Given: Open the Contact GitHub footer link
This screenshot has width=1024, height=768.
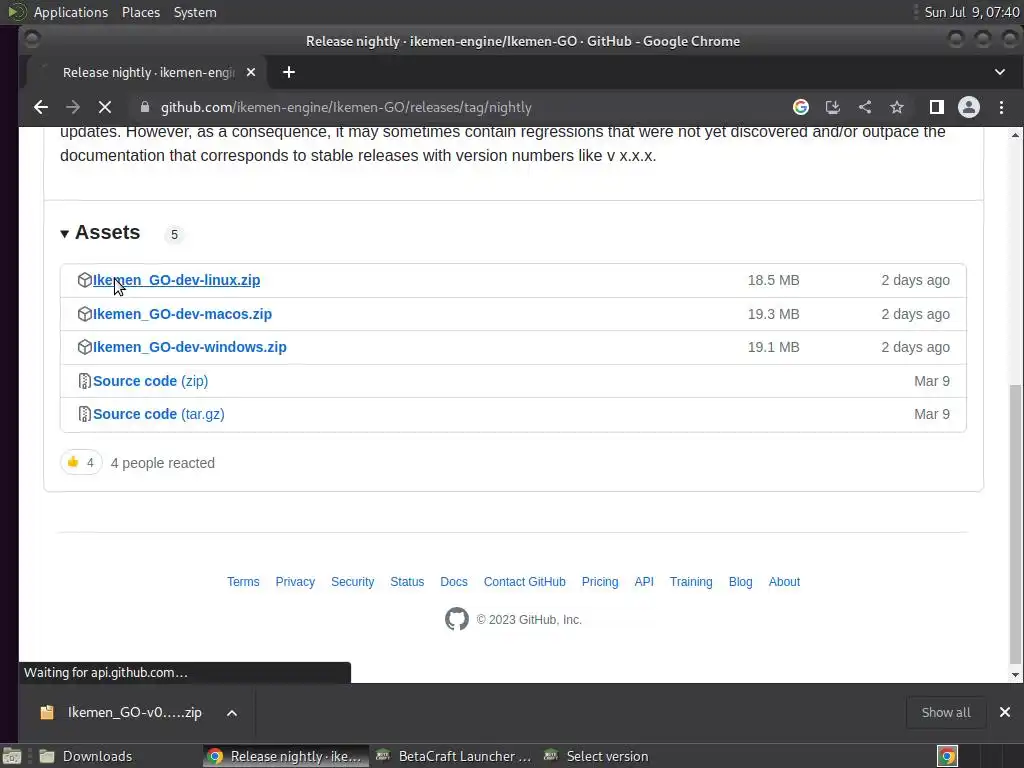Looking at the screenshot, I should [x=524, y=582].
